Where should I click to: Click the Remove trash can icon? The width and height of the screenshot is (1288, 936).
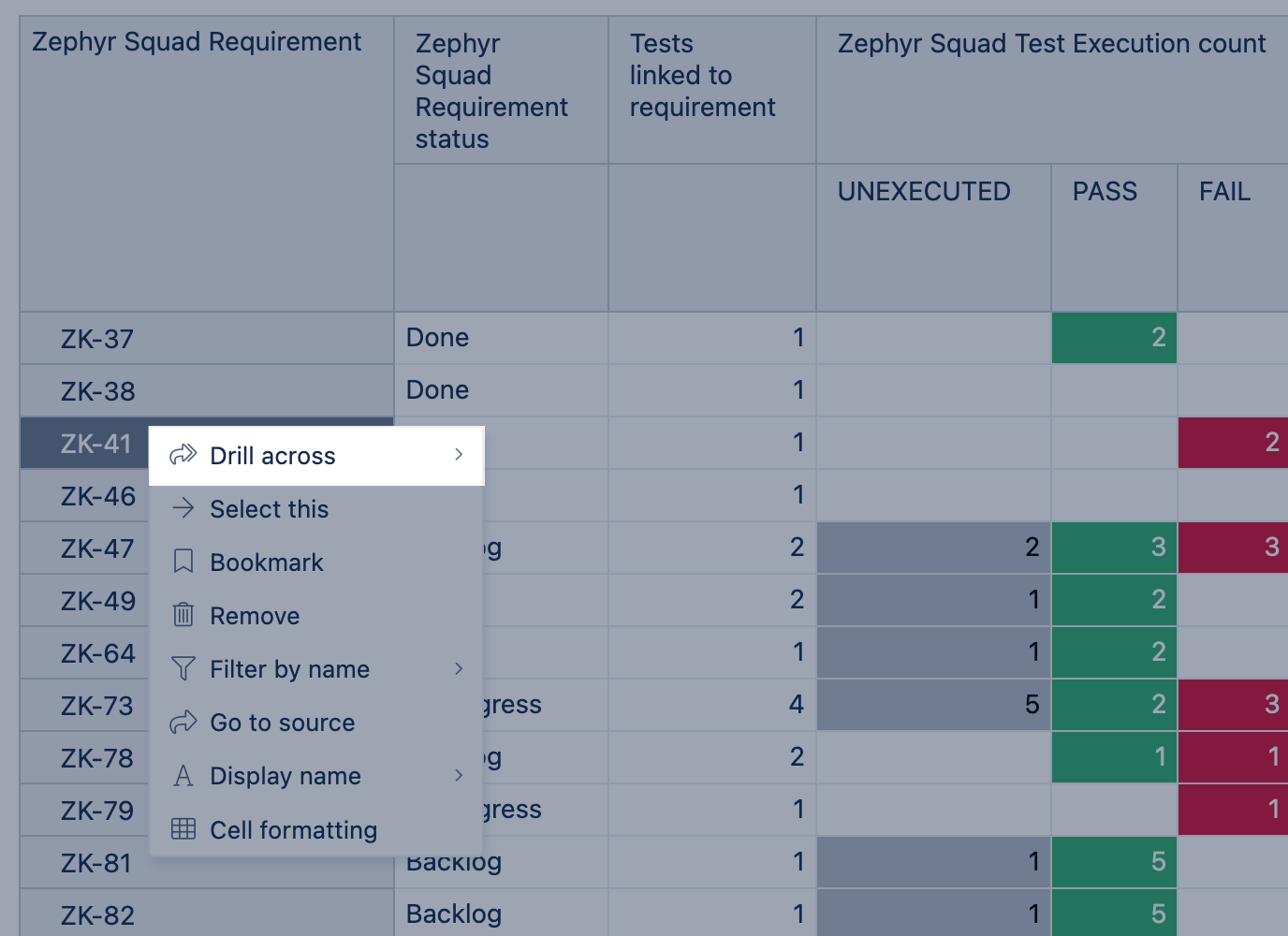click(x=183, y=615)
